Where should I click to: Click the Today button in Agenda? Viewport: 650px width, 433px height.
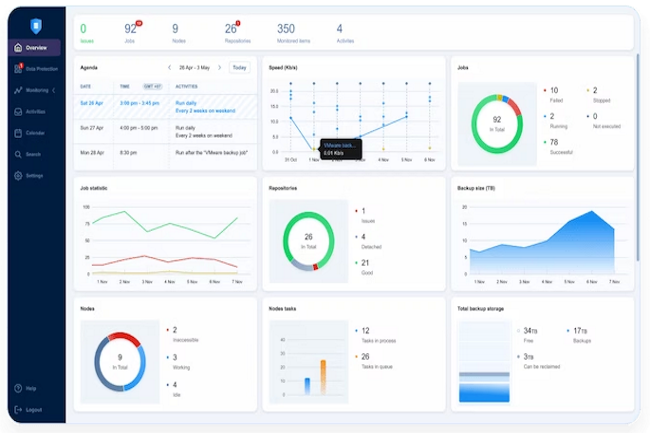[239, 68]
